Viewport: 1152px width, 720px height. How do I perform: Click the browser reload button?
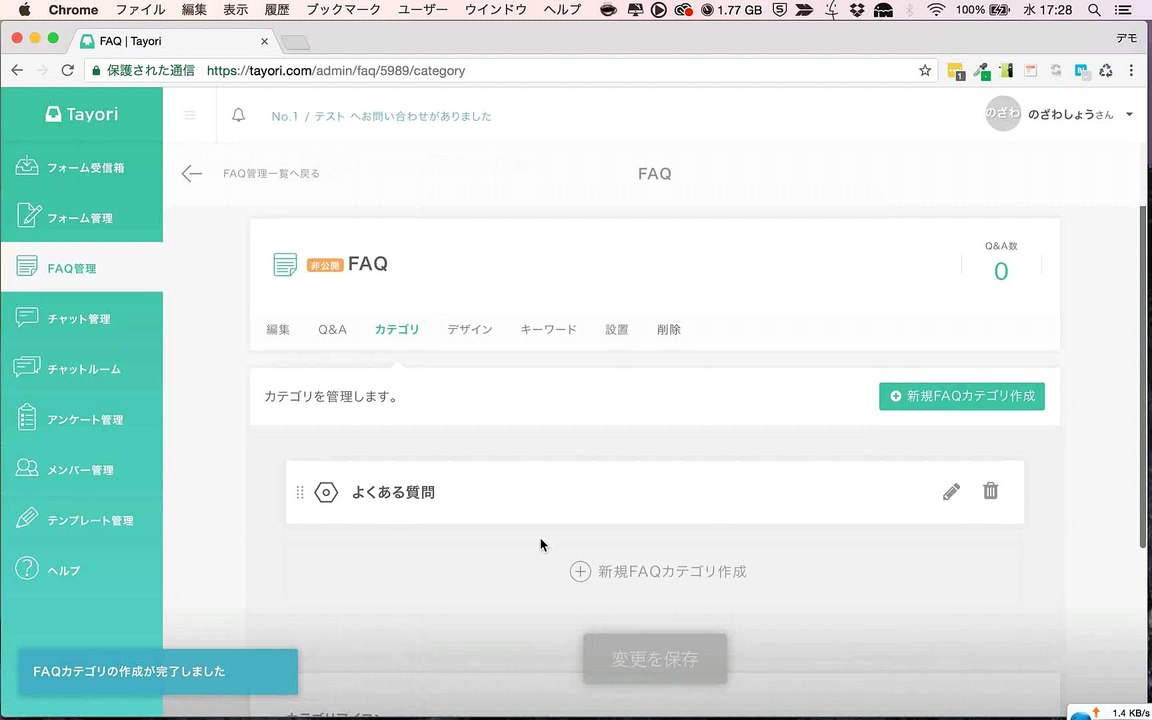click(x=68, y=71)
